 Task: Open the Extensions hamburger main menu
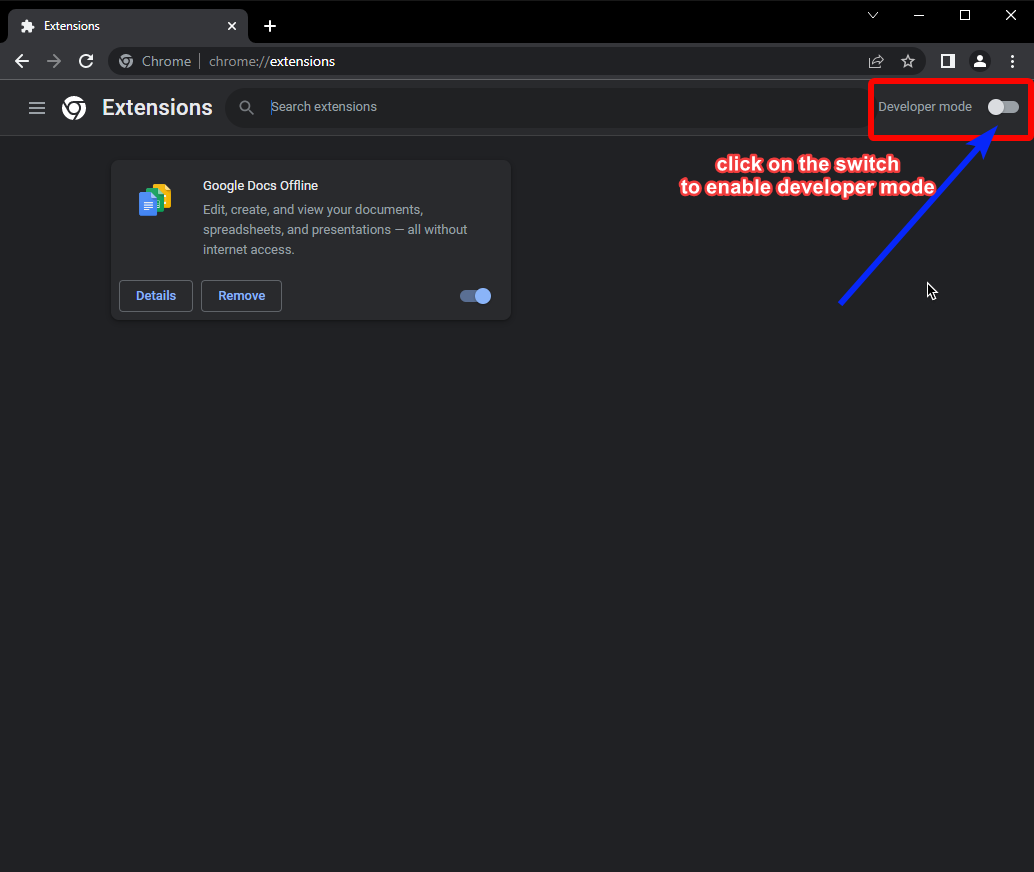(37, 108)
